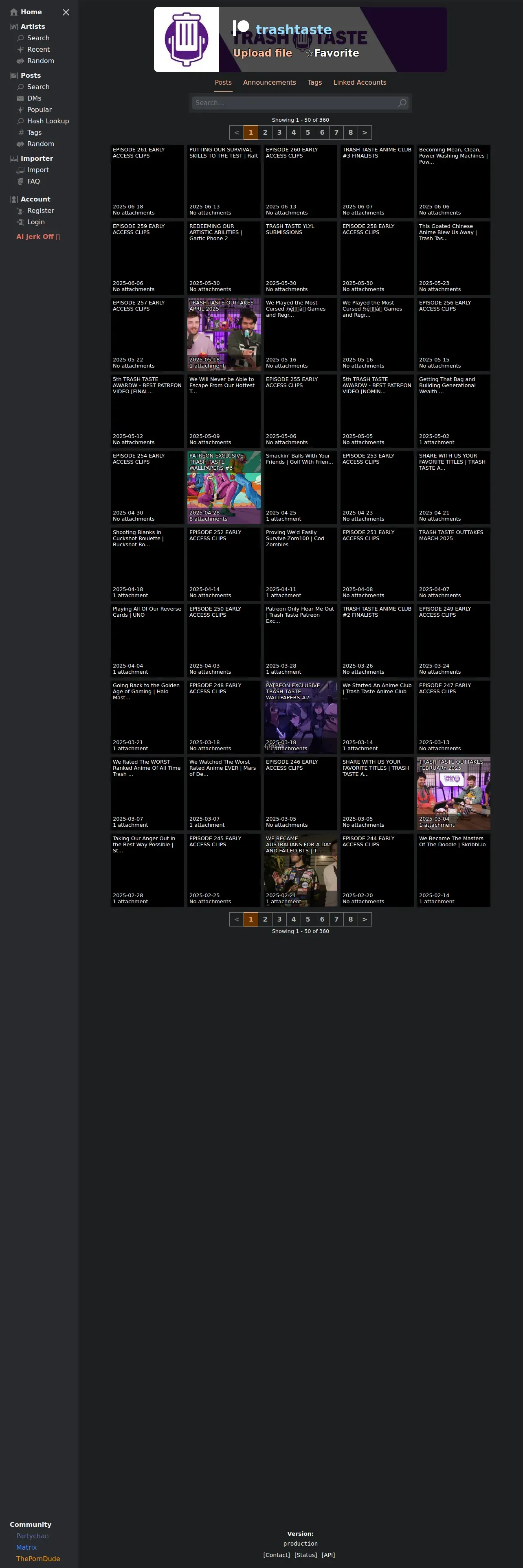Click the Posts section icon
523x1568 pixels.
coord(13,75)
